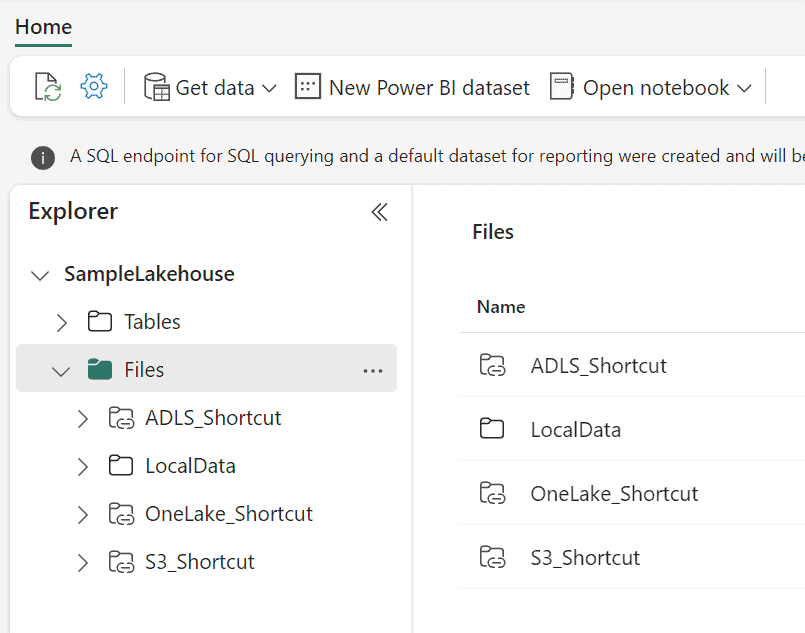Select S3_Shortcut in the Explorer tree
The height and width of the screenshot is (633, 805).
tap(200, 562)
